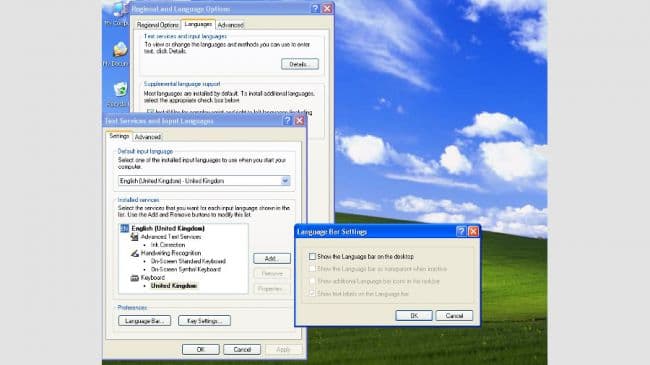Click the Details button

coord(300,64)
